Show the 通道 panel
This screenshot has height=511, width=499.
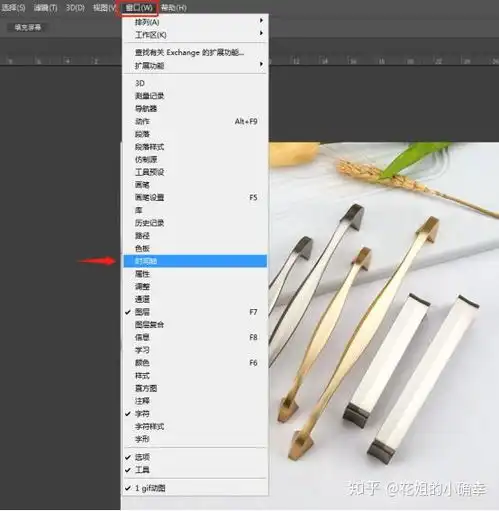(x=195, y=299)
